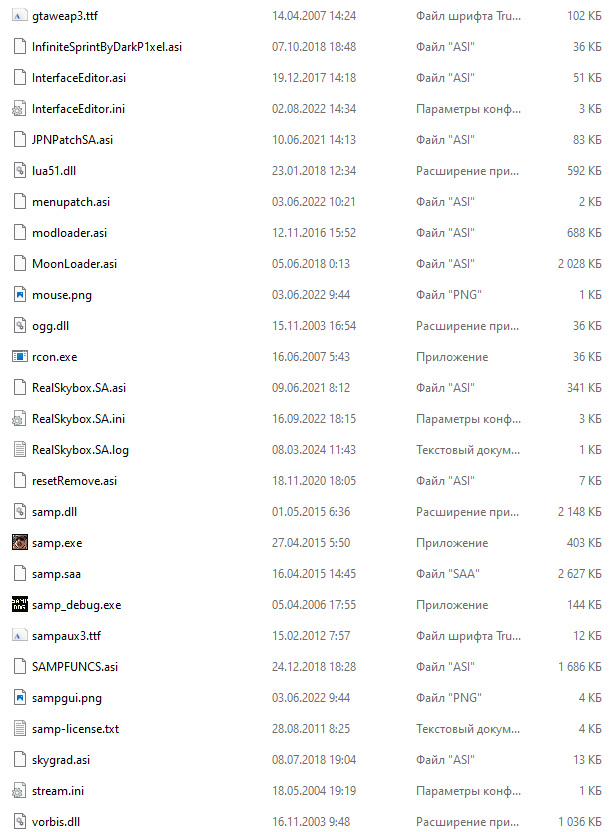Select the samp-license.txt file

coord(75,729)
